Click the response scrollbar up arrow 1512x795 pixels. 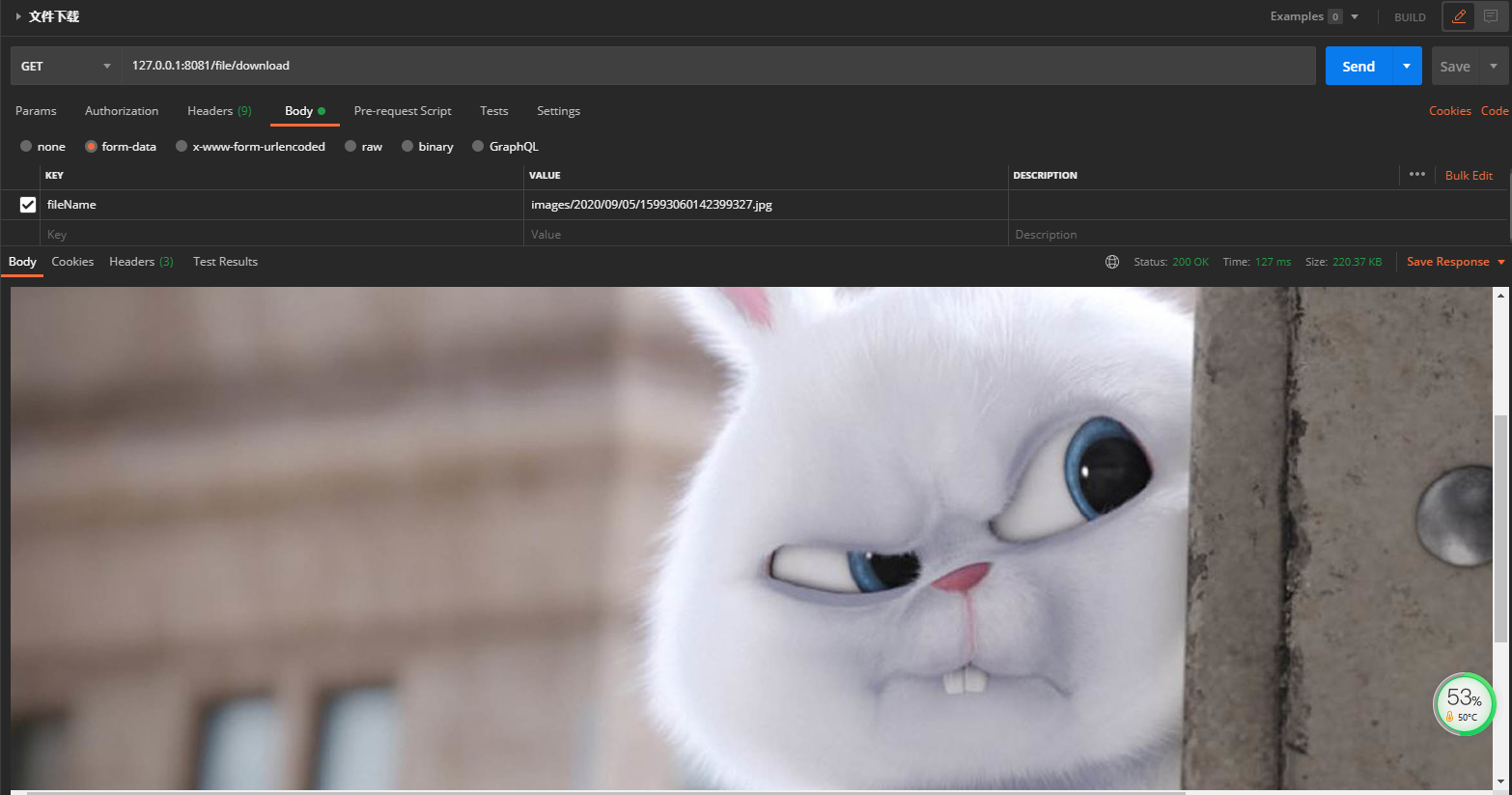[1499, 295]
